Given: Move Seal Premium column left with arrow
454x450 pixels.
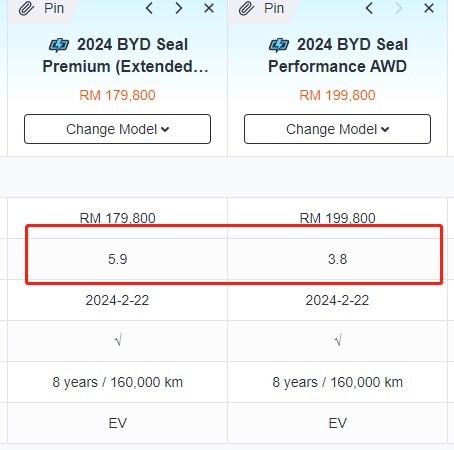Looking at the screenshot, I should tap(149, 8).
